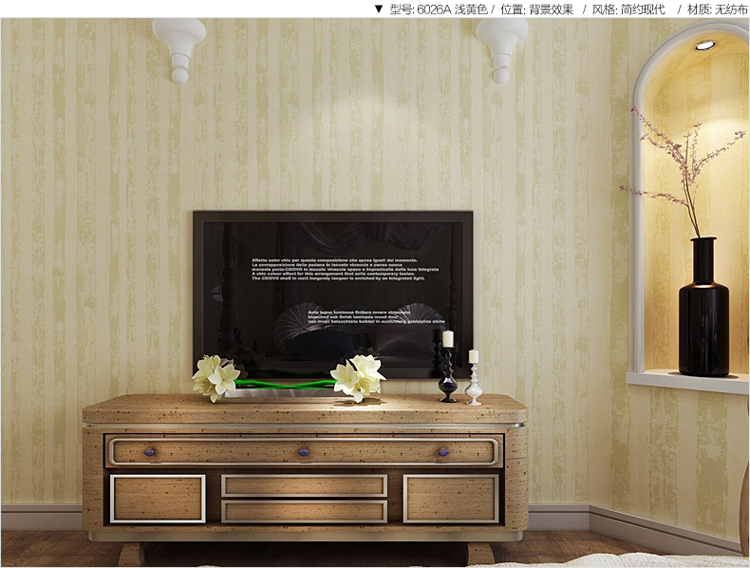Screen dimensions: 750x568
Task: Select the text 材质: 无纺布
Action: (x=717, y=9)
